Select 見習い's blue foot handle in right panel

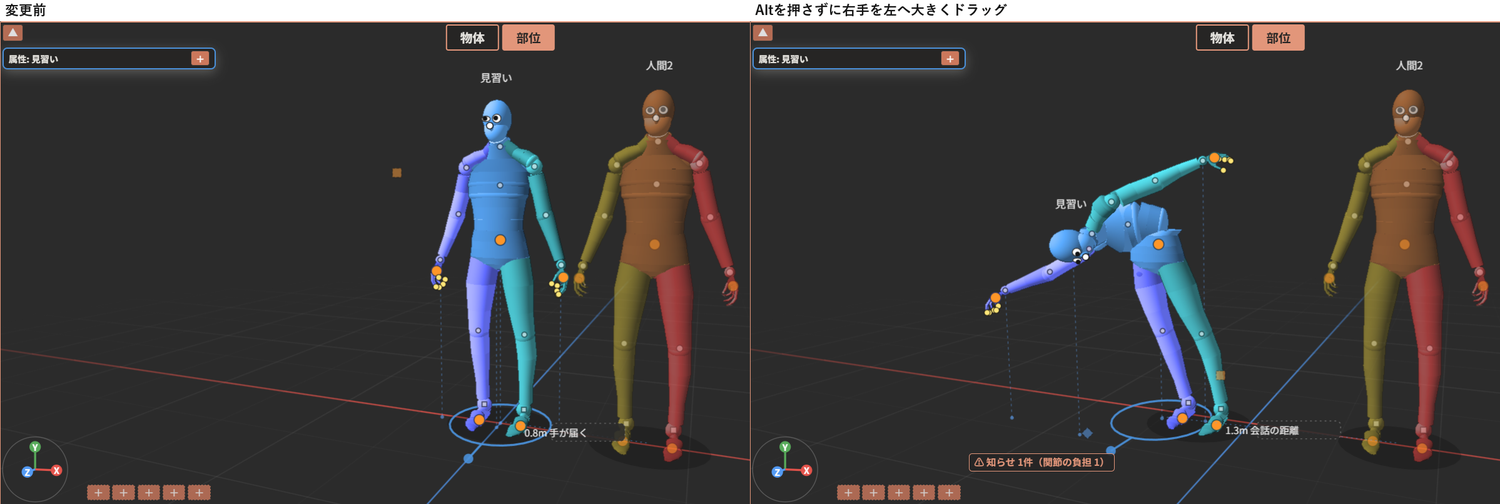(x=1182, y=418)
